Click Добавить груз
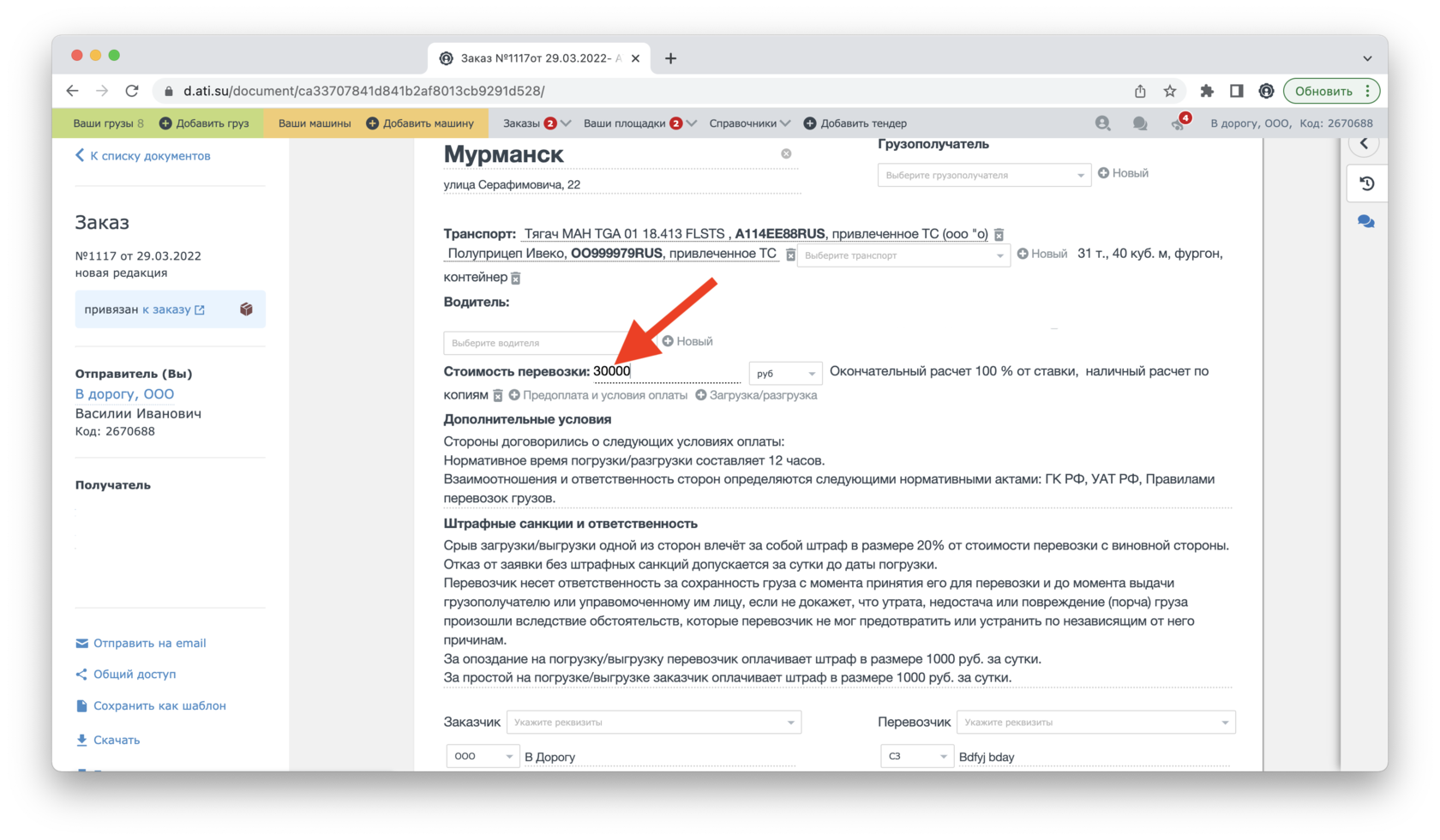The height and width of the screenshot is (840, 1440). point(204,123)
